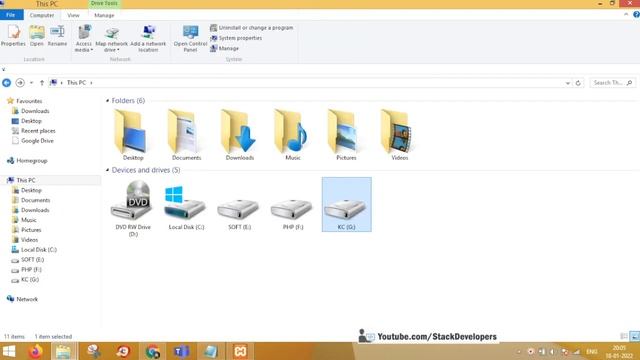Expand the address bar history dropdown
This screenshot has height=360, width=640.
click(x=568, y=83)
